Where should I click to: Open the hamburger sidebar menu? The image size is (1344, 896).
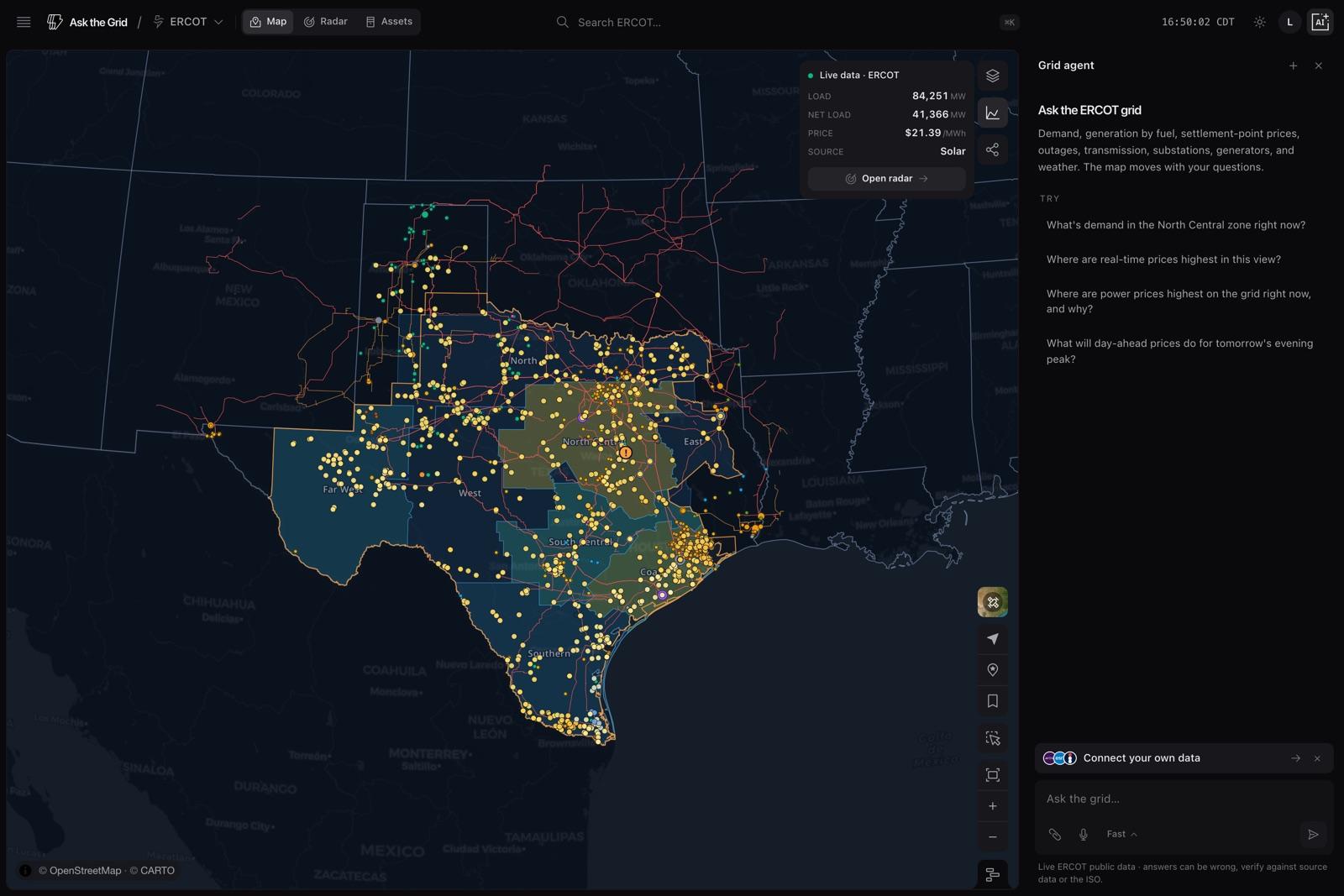pos(24,22)
